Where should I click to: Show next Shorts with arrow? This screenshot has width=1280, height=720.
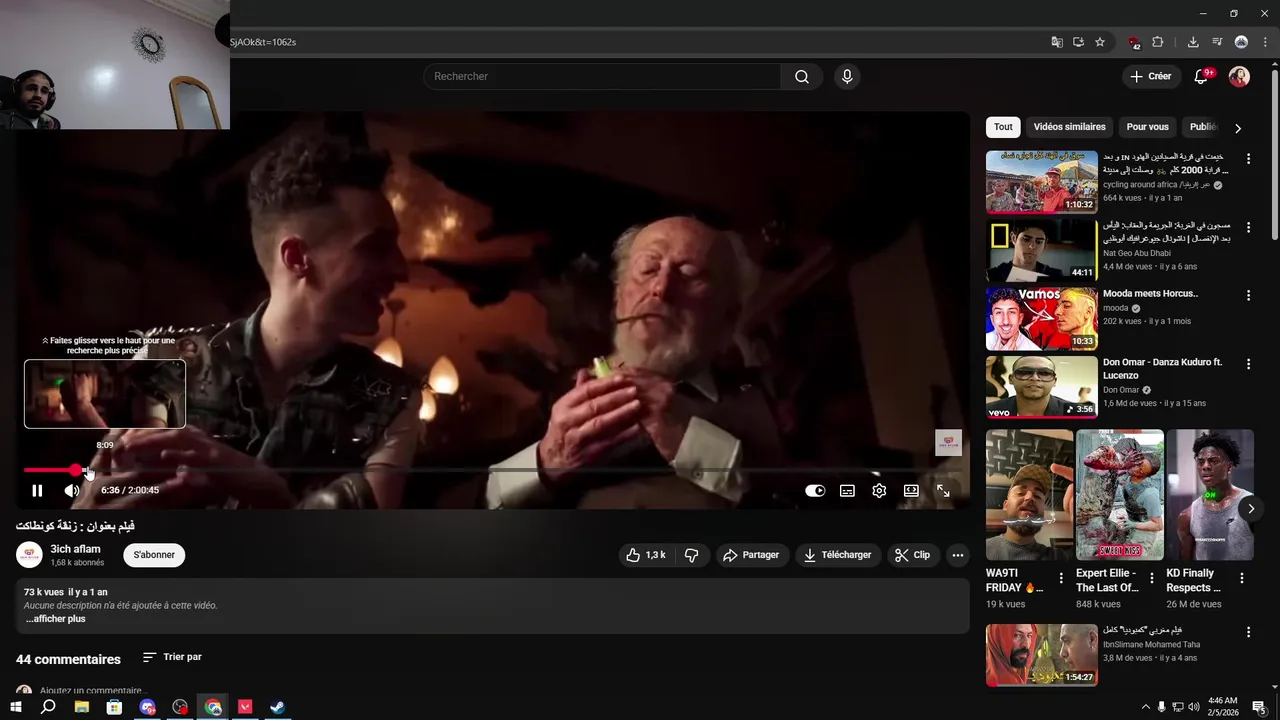coord(1250,509)
